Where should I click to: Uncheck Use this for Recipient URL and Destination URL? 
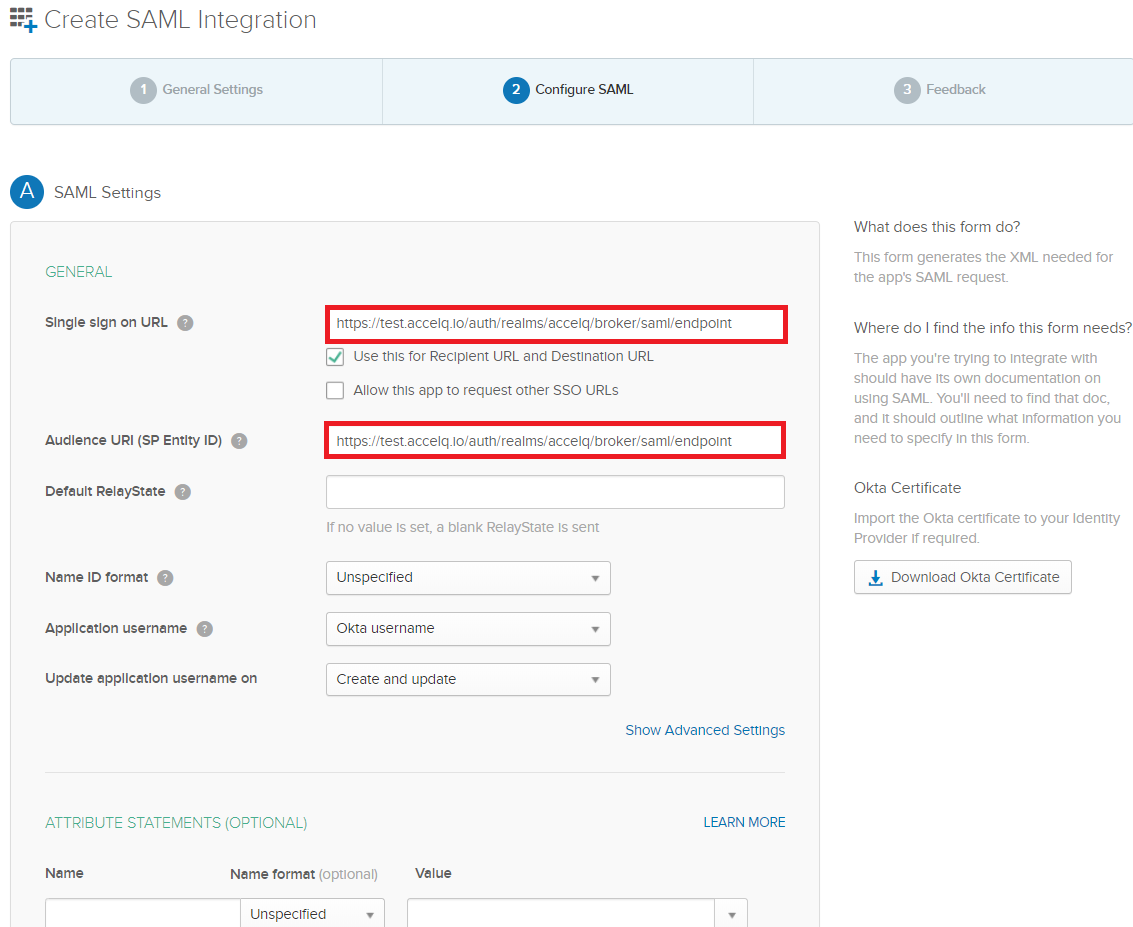[335, 357]
